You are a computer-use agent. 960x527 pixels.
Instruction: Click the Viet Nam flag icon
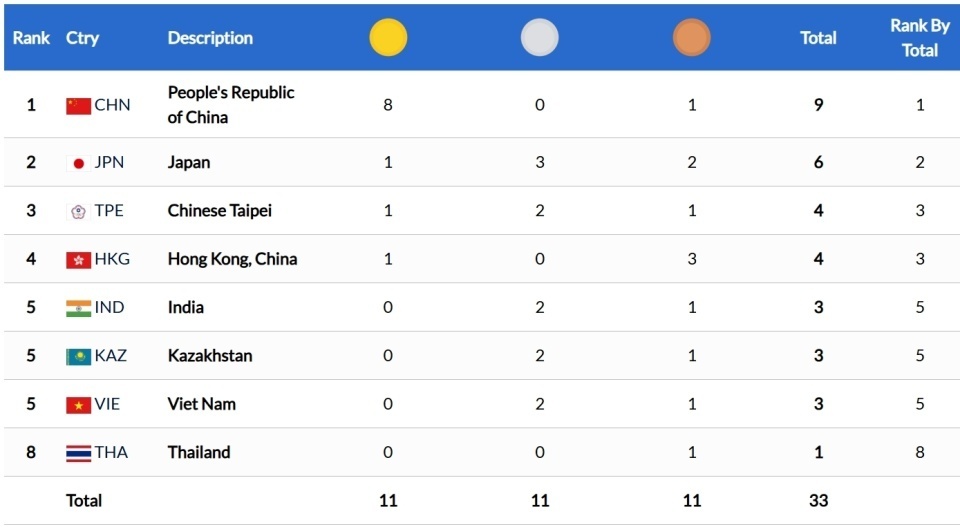coord(78,405)
